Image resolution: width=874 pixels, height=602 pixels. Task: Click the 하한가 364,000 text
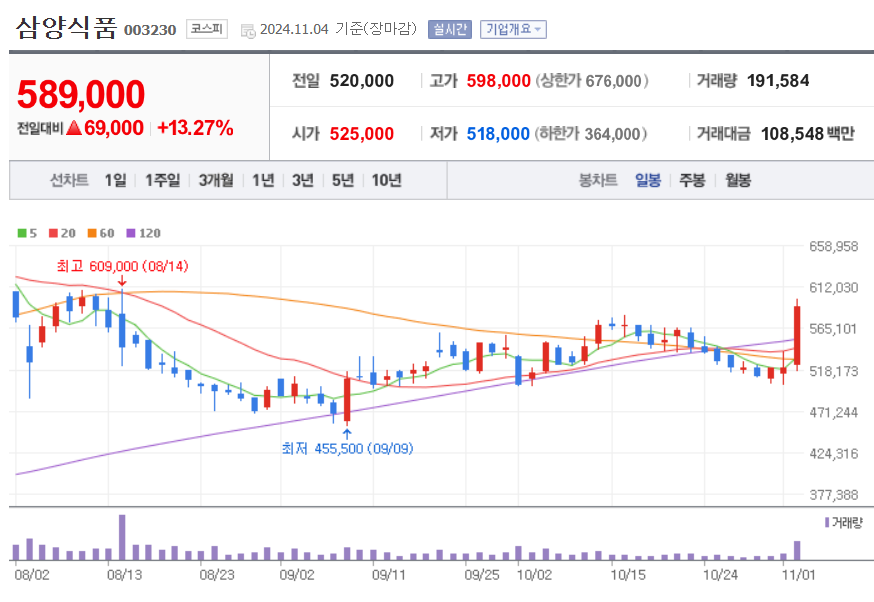point(591,134)
